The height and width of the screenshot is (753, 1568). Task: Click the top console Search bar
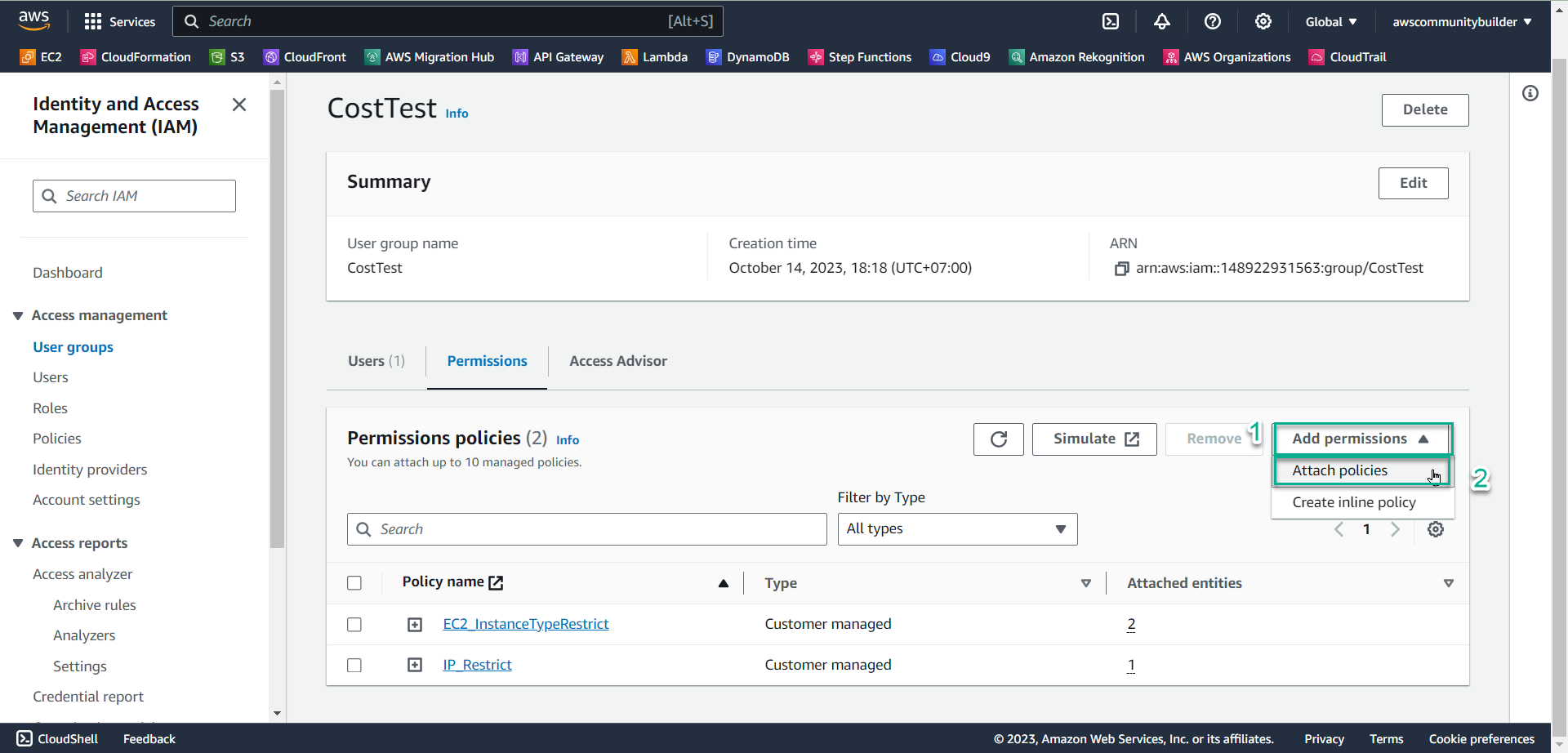coord(448,21)
